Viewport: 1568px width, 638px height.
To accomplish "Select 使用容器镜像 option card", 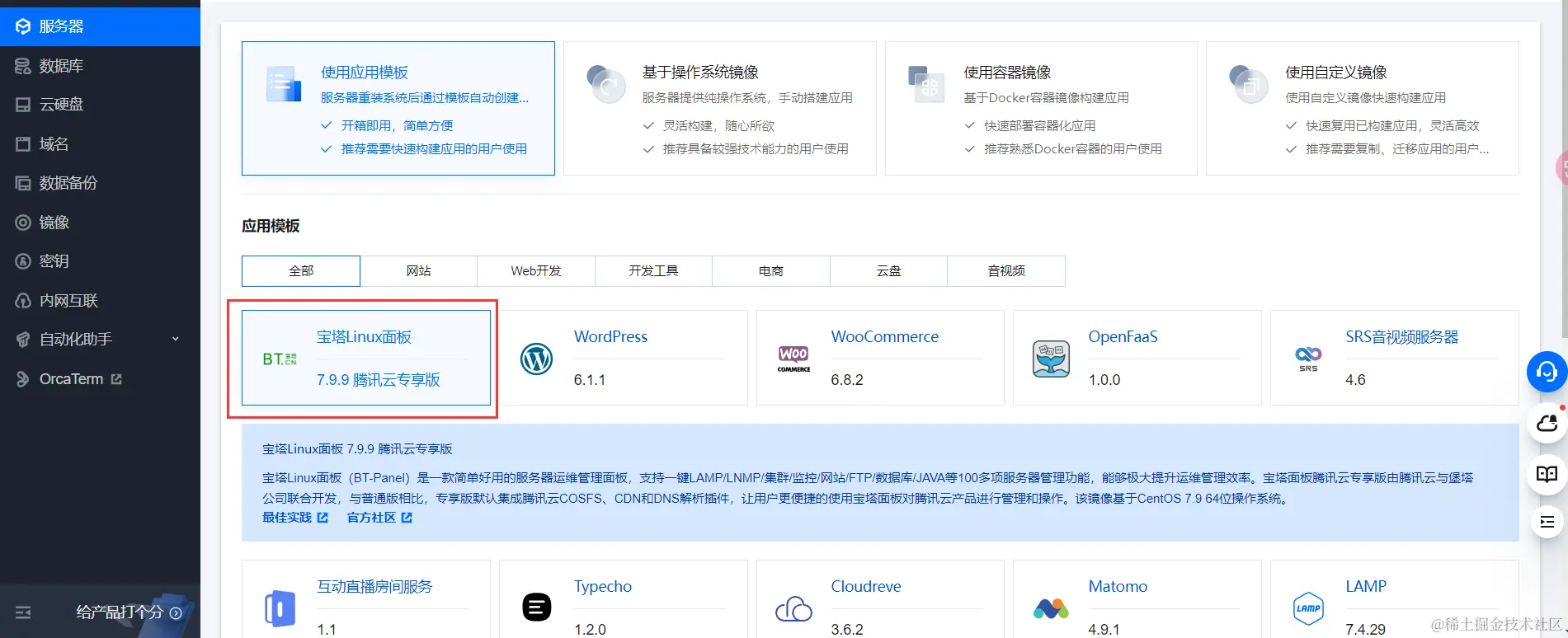I will coord(1041,108).
